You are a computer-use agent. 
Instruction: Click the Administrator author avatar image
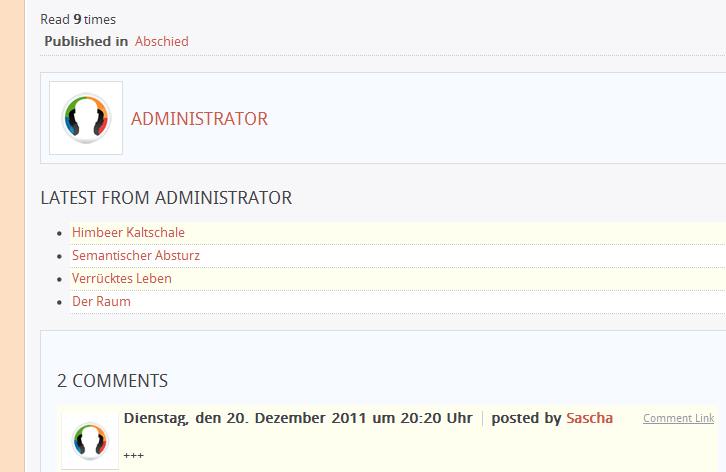(86, 118)
